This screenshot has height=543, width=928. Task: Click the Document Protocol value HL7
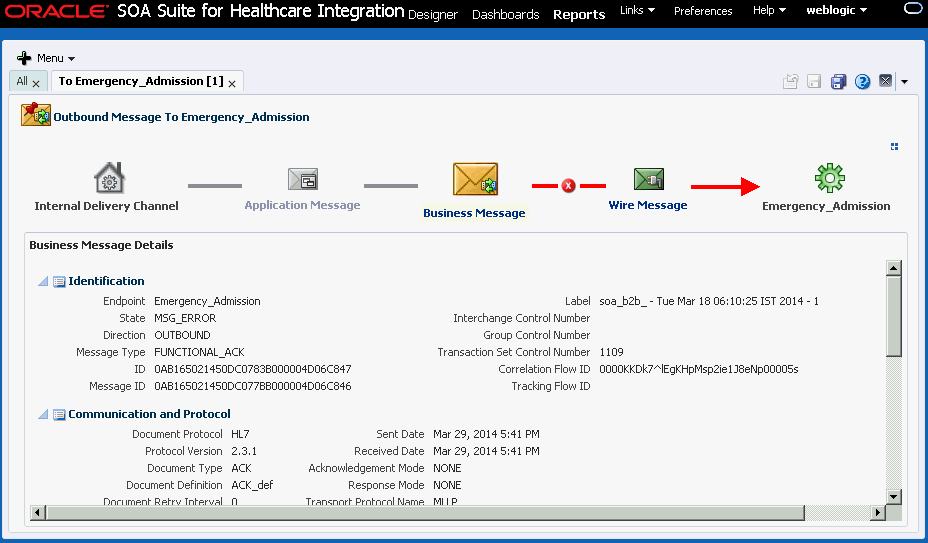coord(240,434)
